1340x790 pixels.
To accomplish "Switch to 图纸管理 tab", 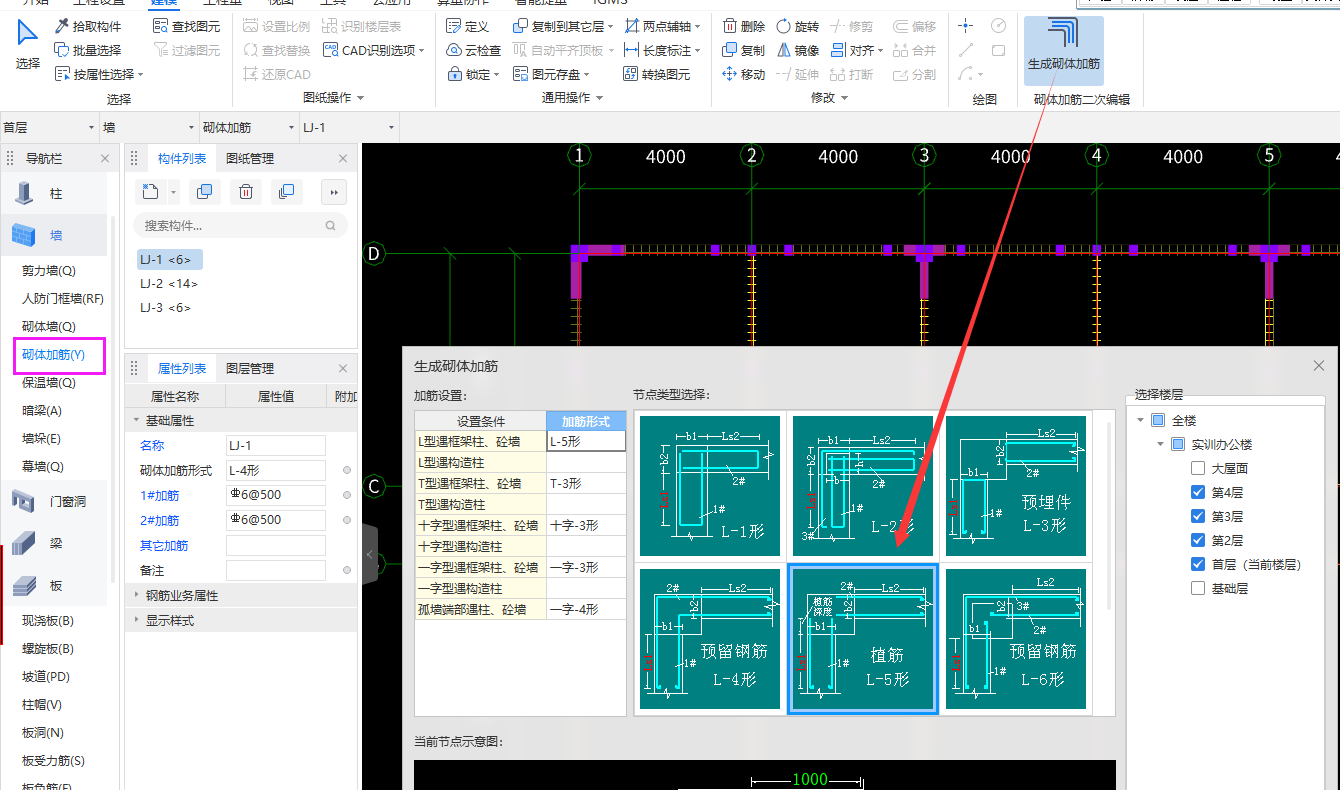I will coord(249,158).
